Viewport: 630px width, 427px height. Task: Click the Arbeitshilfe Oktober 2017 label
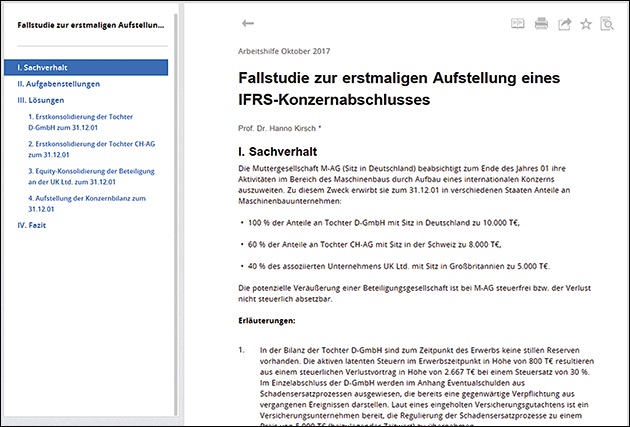(x=284, y=51)
